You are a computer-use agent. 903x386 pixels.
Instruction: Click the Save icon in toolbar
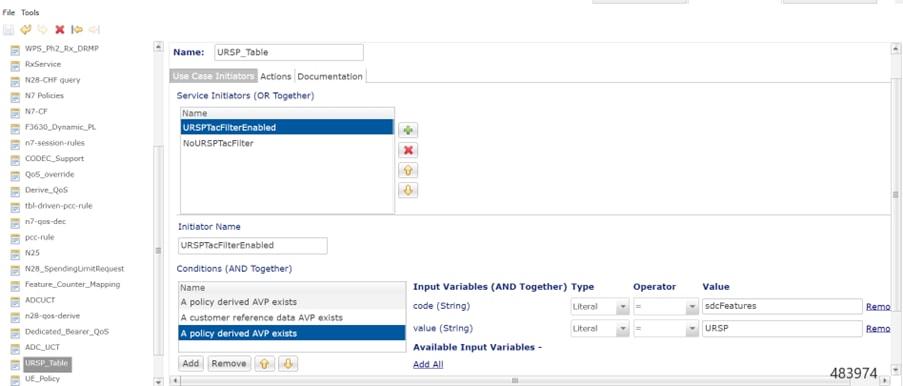[9, 29]
